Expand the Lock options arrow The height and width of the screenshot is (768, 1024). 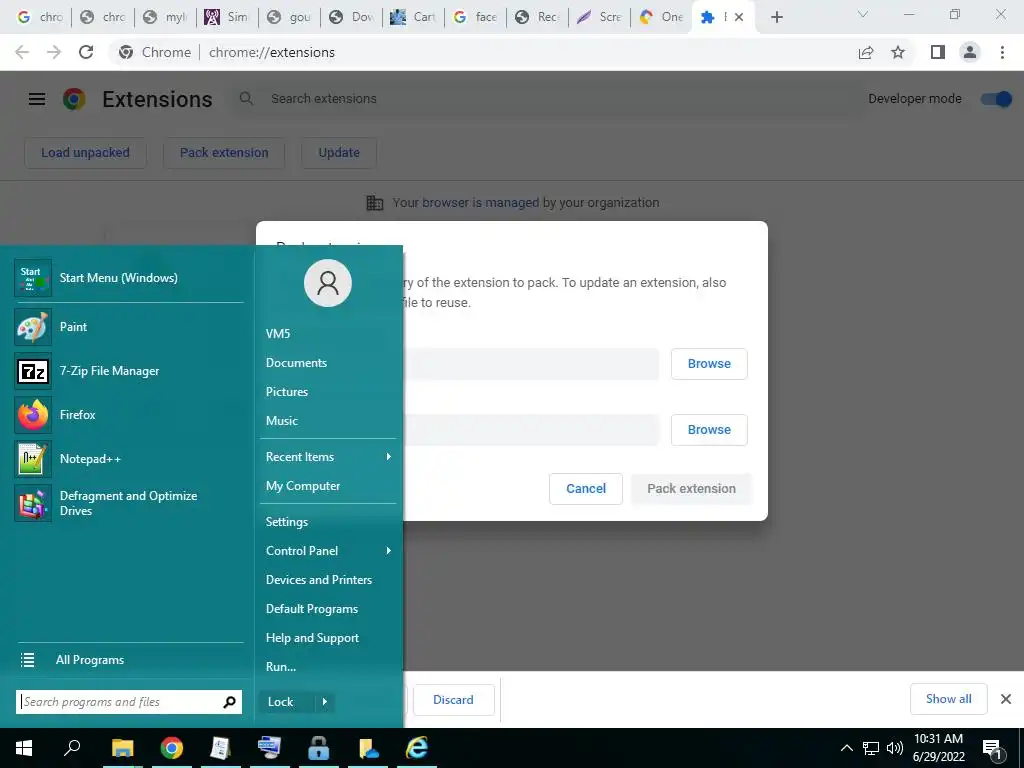click(x=325, y=702)
